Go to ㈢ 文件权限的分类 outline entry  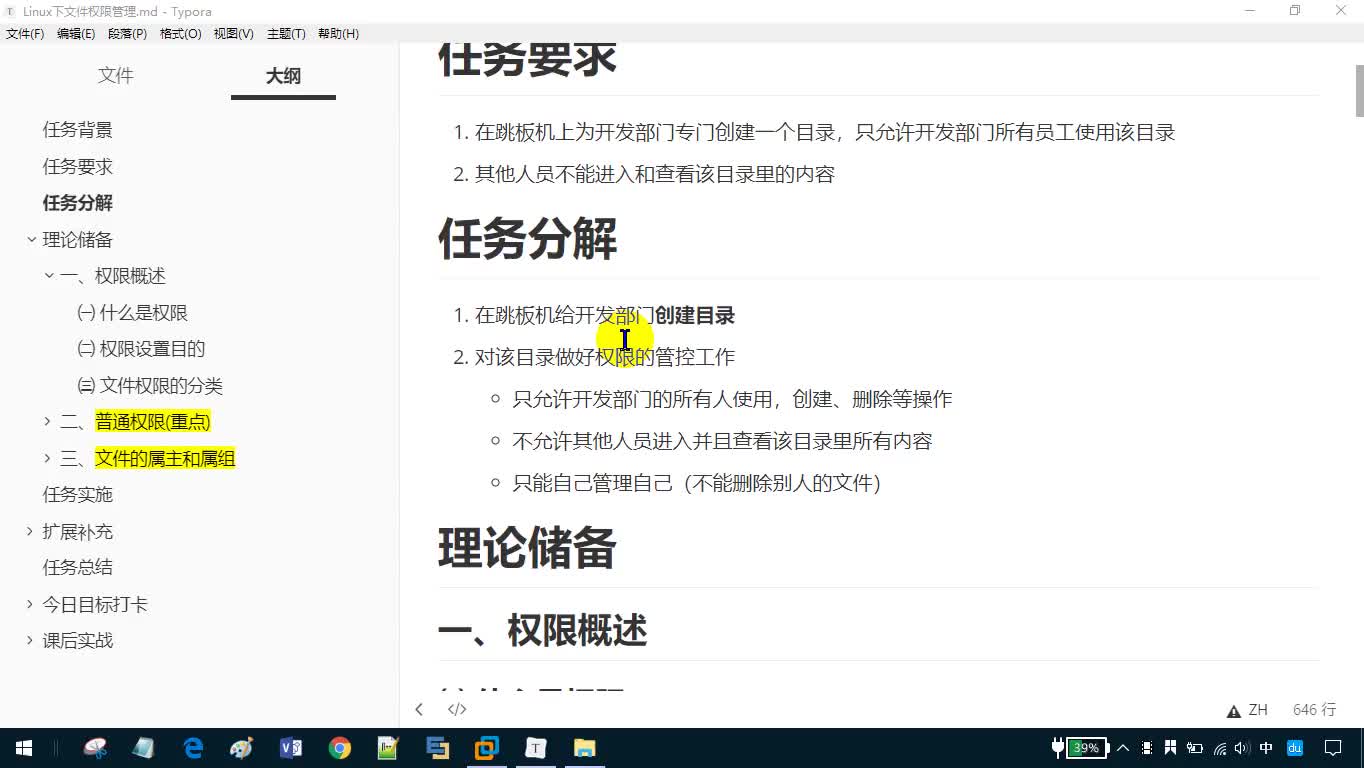pos(150,386)
